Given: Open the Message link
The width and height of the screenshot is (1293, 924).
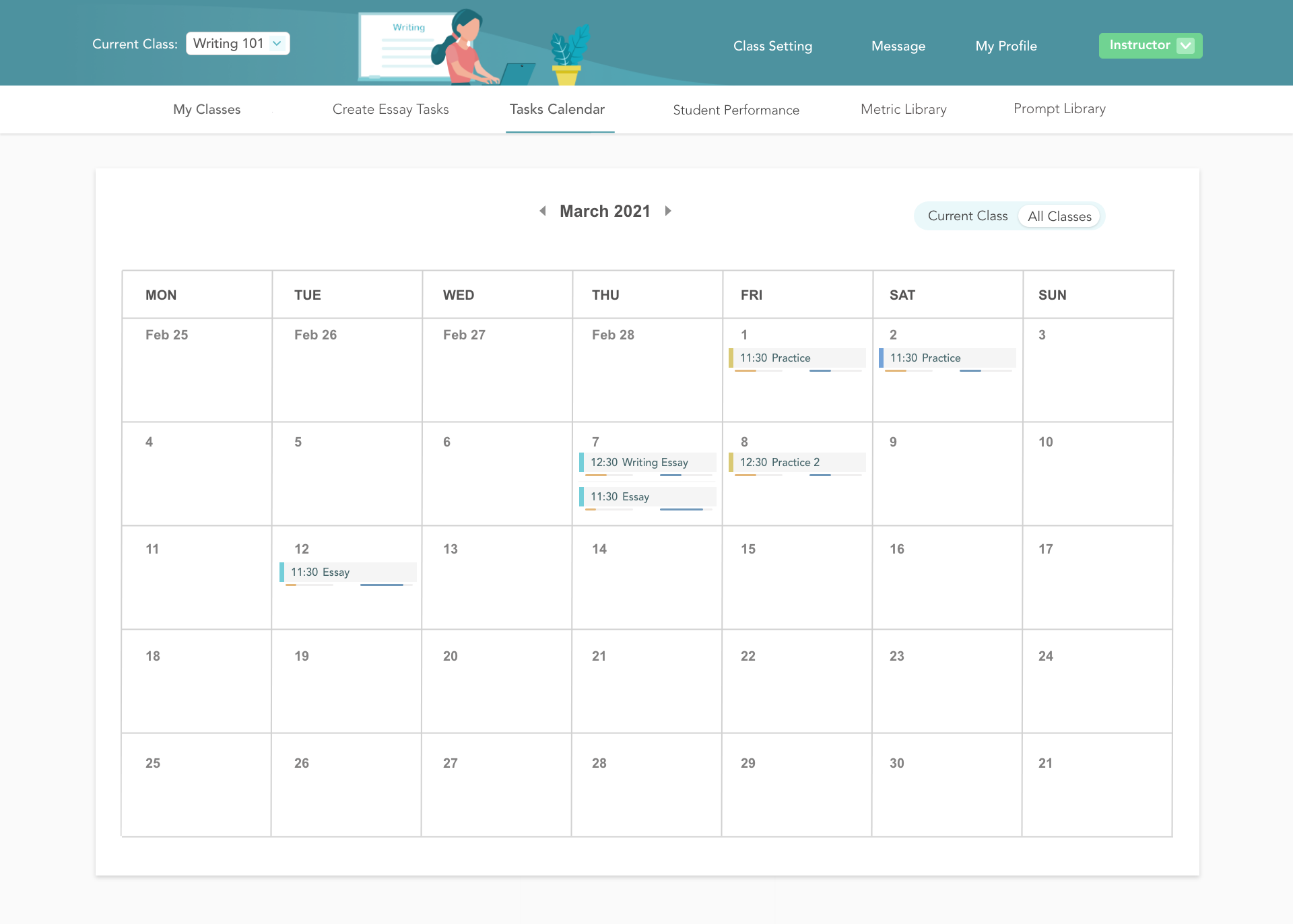Looking at the screenshot, I should point(898,46).
